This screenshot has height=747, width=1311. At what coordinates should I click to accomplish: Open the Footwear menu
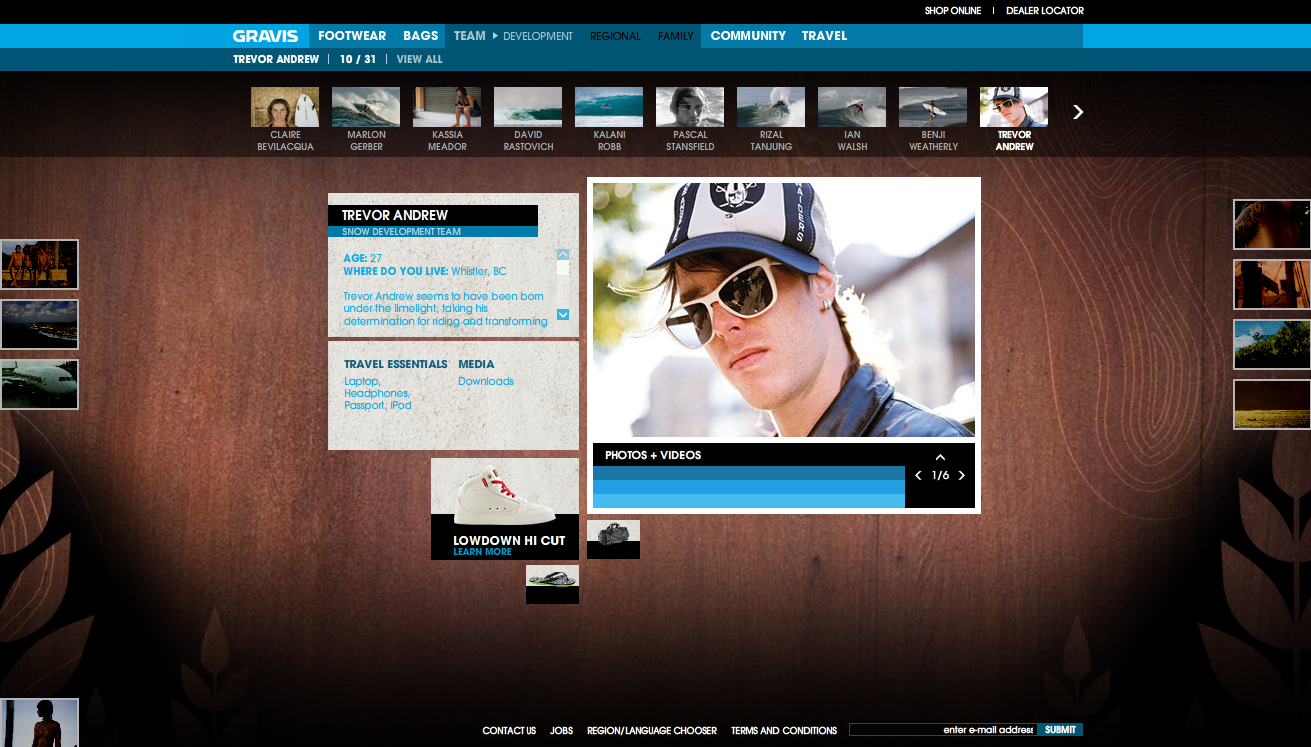pos(352,36)
